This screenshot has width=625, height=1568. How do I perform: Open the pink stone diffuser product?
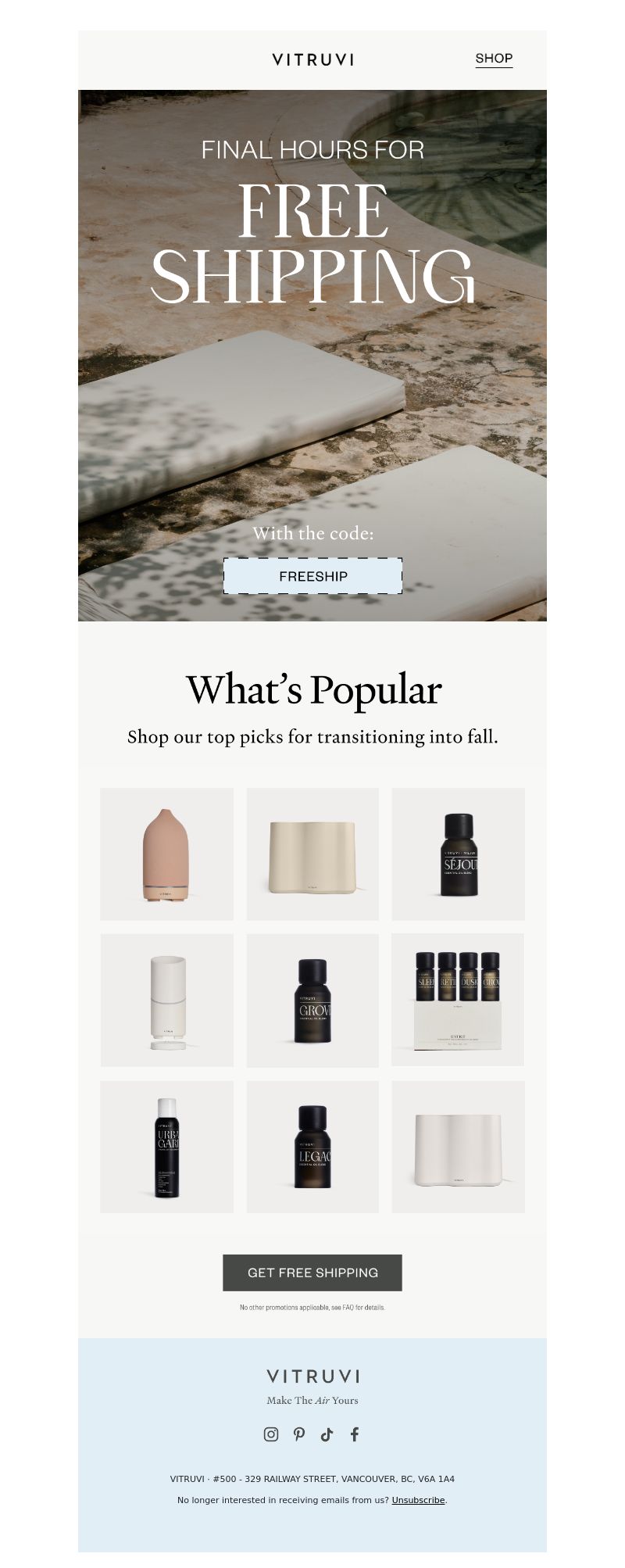click(x=166, y=854)
